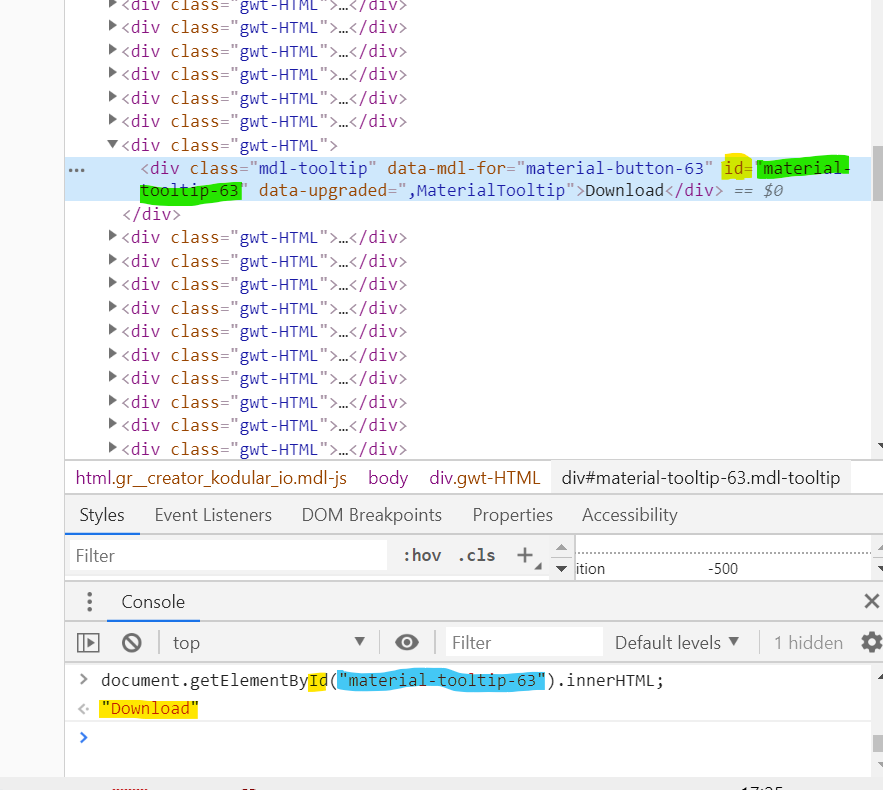883x790 pixels.
Task: Select div.gwt-HTML in the breadcrumb
Action: 484,478
